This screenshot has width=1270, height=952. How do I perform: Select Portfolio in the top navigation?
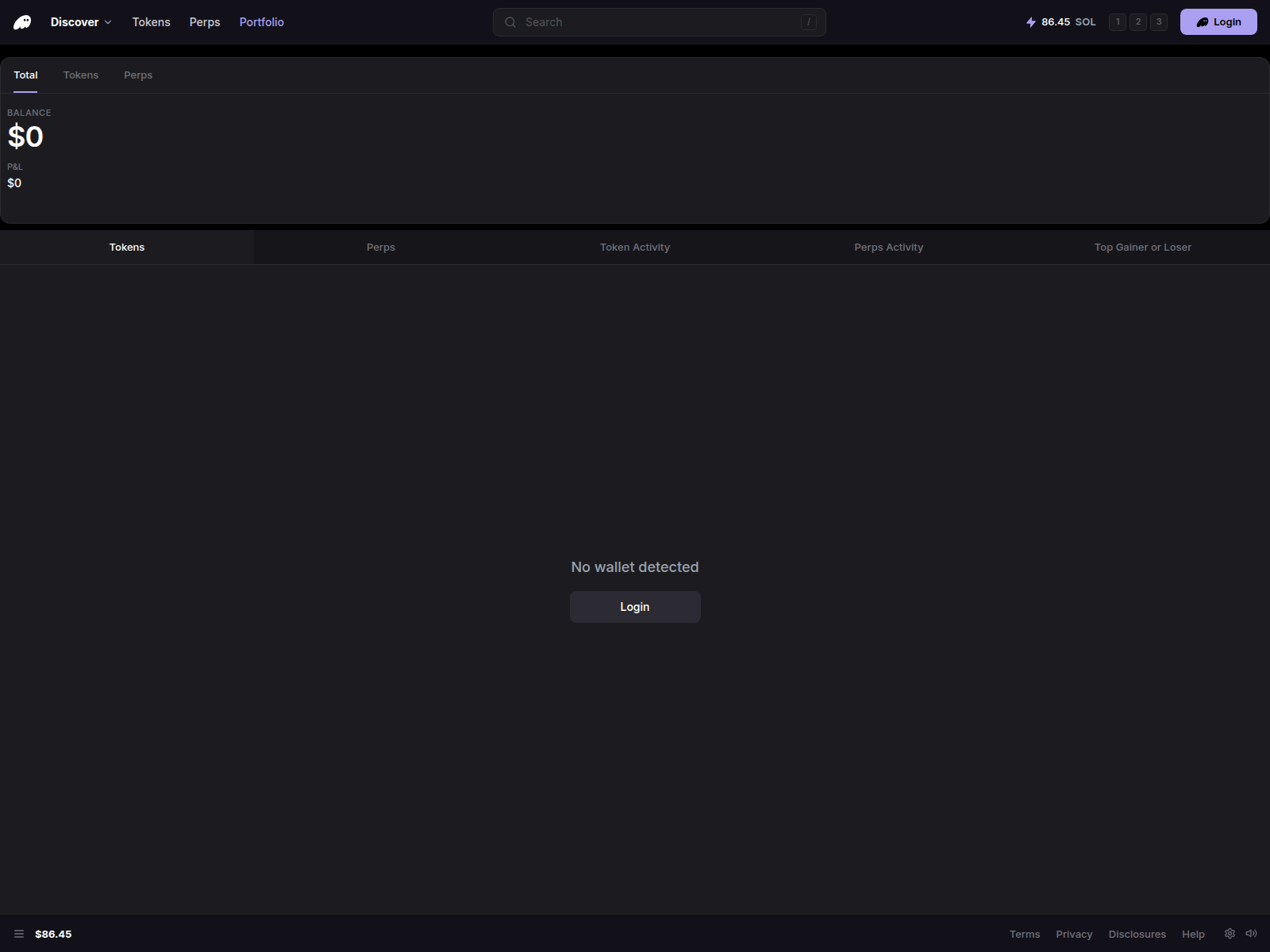261,22
